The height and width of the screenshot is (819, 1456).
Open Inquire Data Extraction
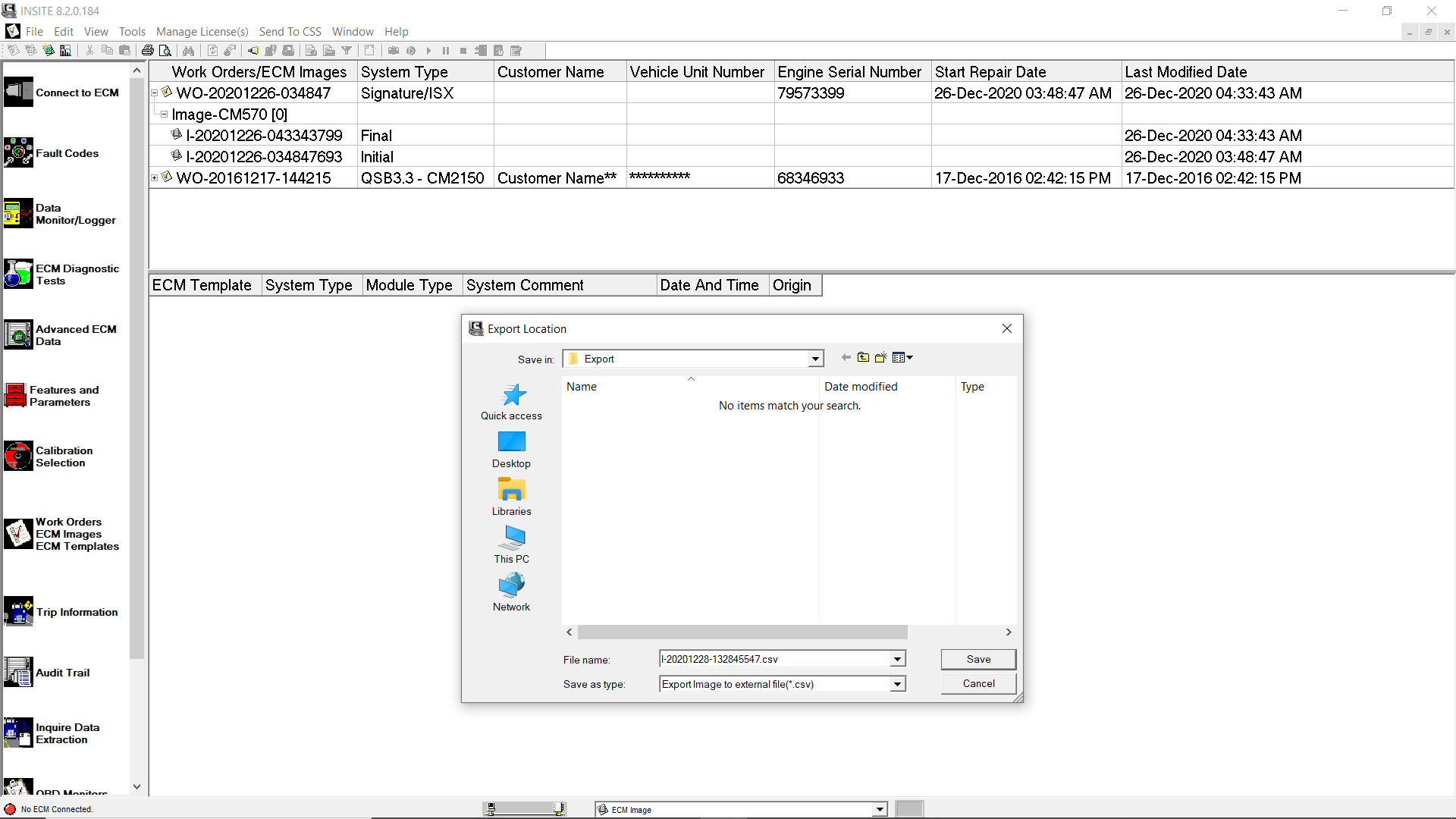(67, 733)
